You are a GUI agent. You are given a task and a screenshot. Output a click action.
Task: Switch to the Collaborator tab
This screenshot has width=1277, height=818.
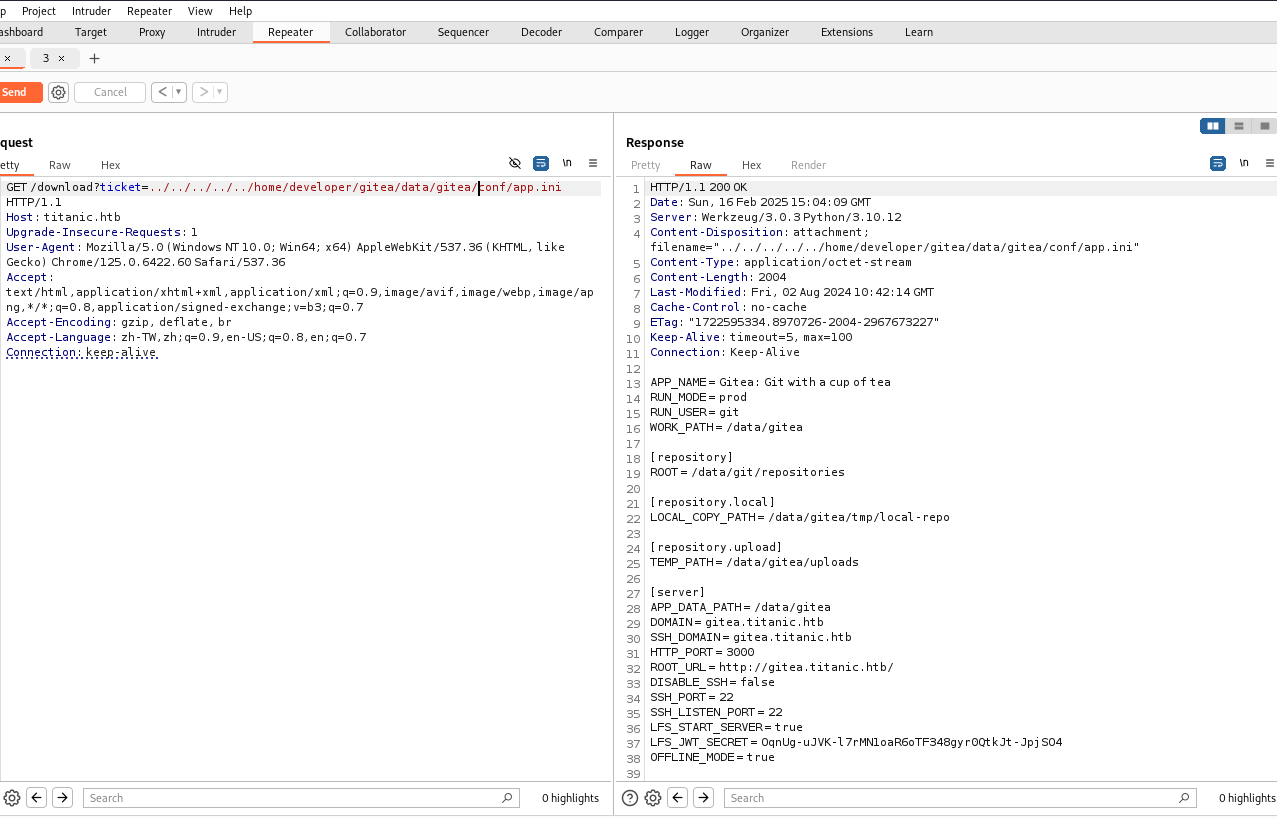coord(375,32)
